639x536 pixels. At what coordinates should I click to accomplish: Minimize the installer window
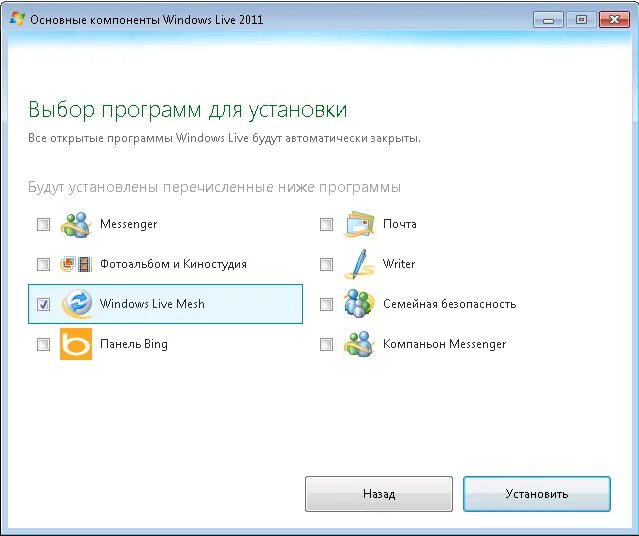coord(548,20)
